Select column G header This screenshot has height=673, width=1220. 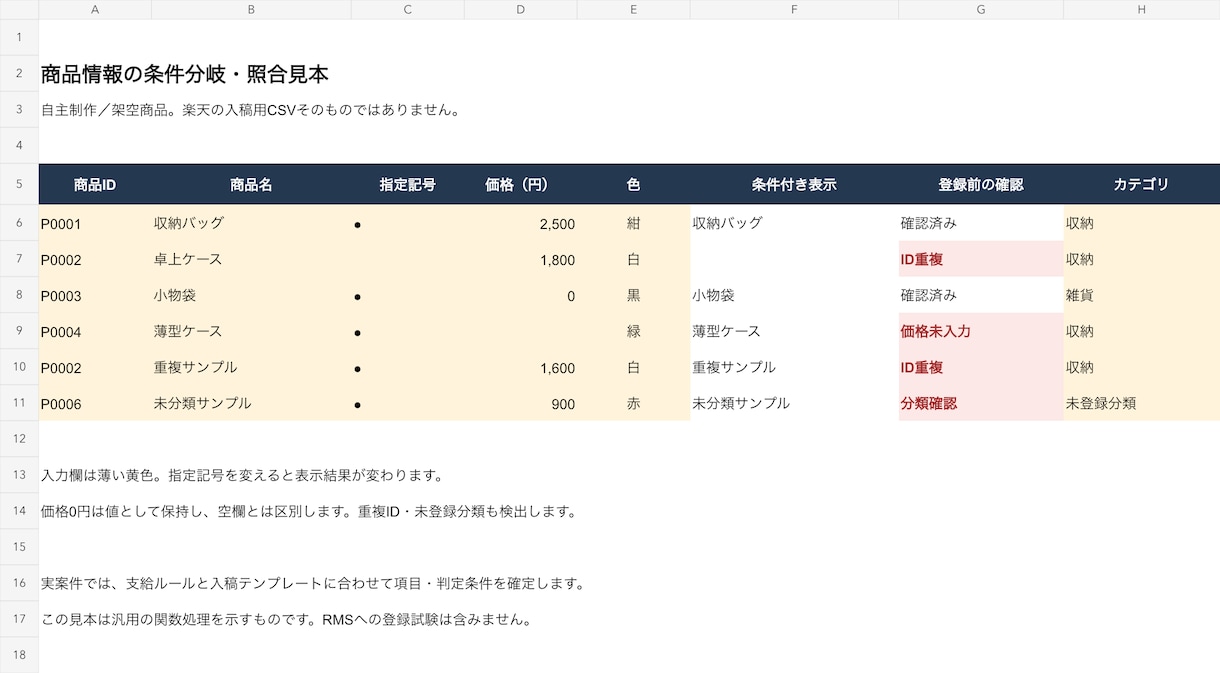pos(981,9)
